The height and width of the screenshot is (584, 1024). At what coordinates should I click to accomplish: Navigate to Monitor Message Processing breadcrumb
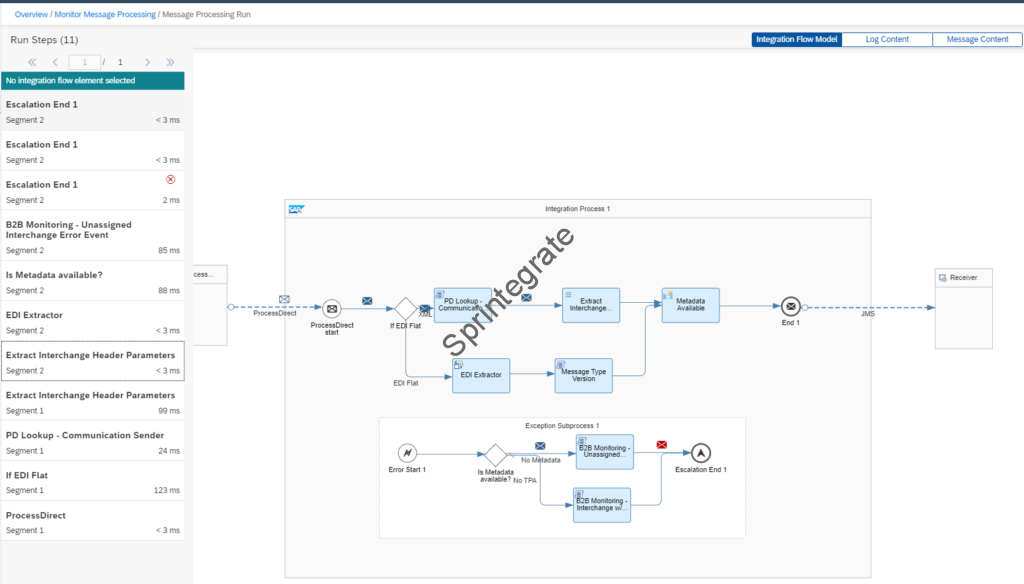pyautogui.click(x=106, y=14)
